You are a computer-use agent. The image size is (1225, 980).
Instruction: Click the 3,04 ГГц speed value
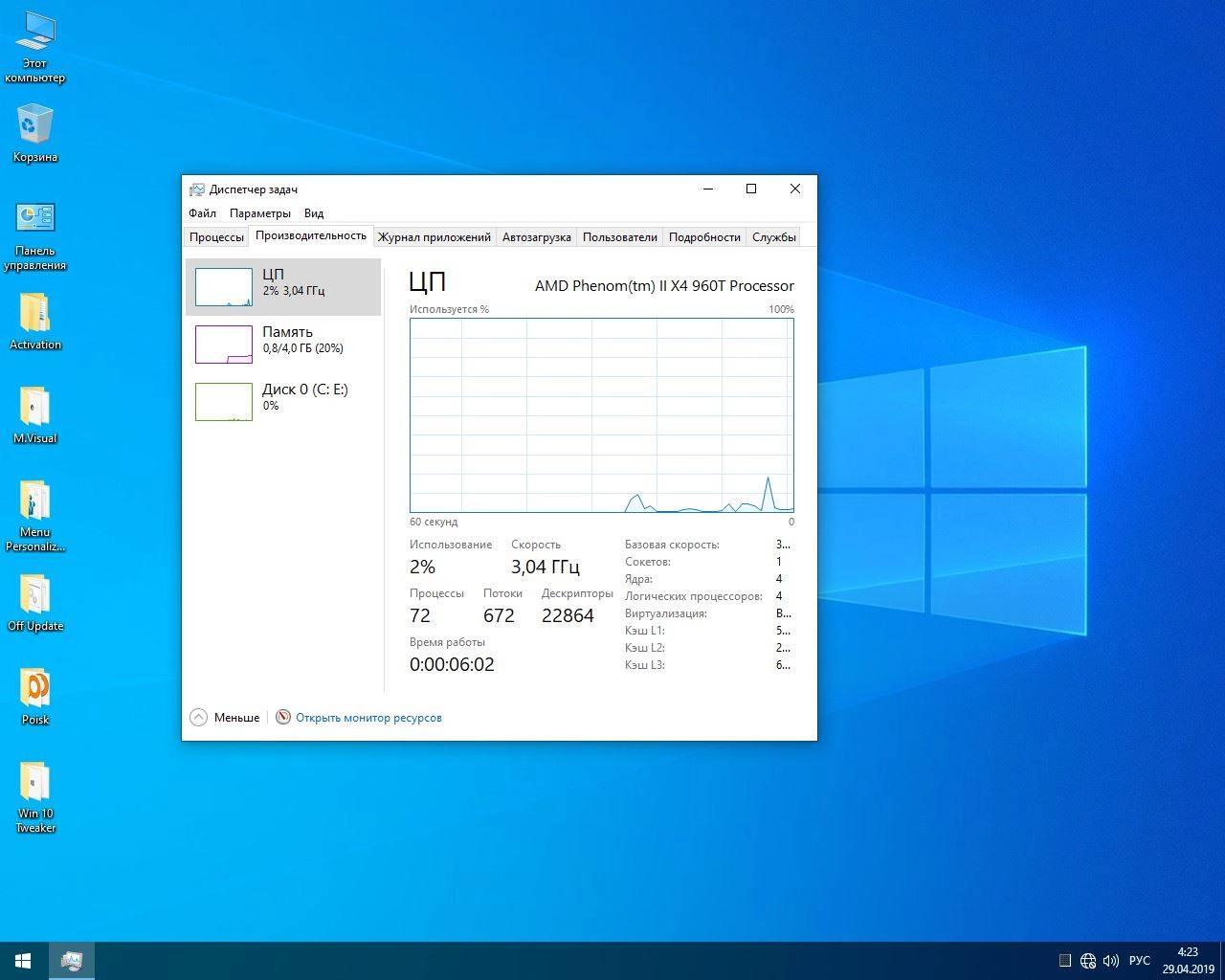click(x=546, y=567)
